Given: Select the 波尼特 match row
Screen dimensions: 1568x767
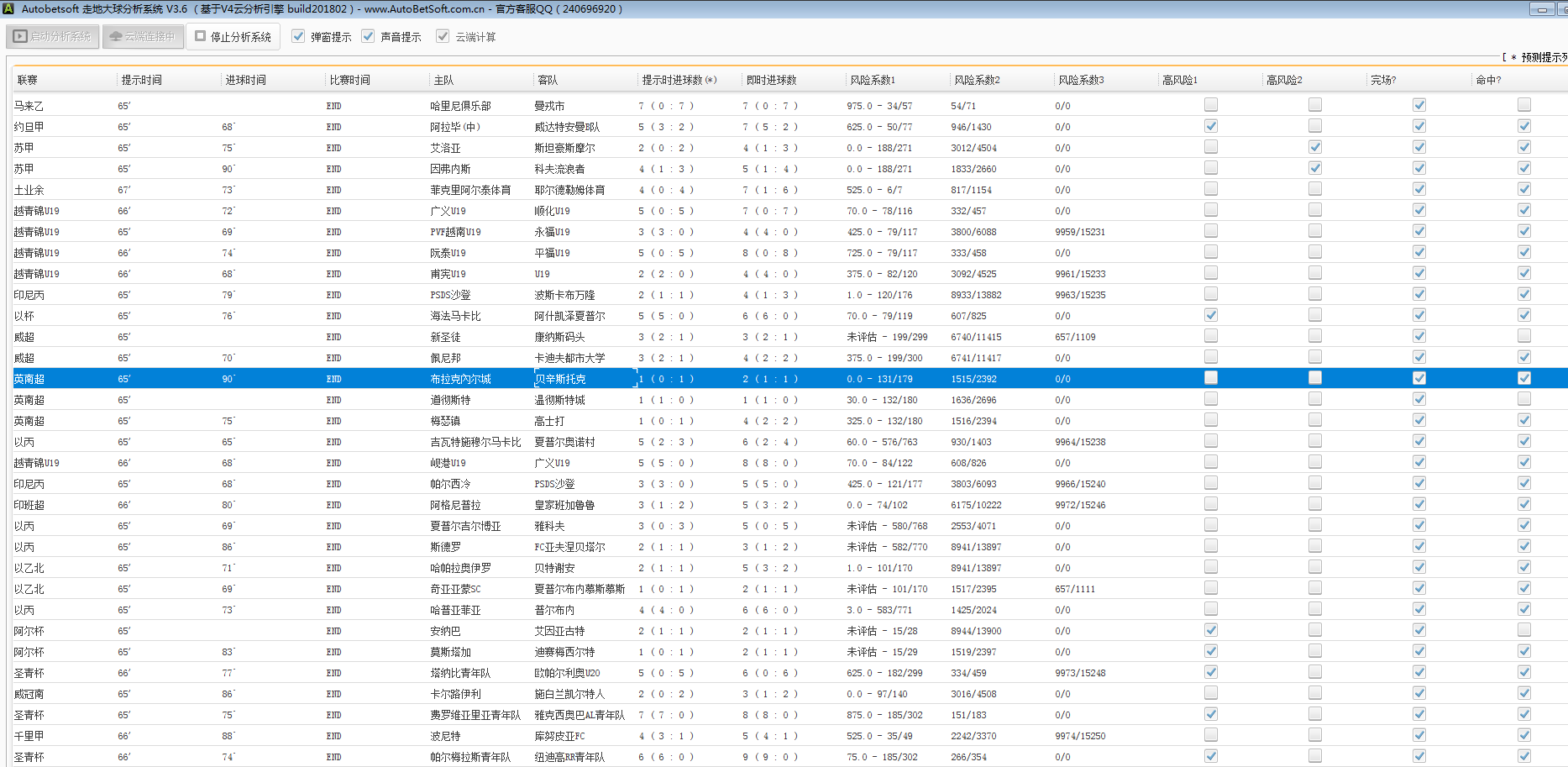Looking at the screenshot, I should click(x=504, y=736).
